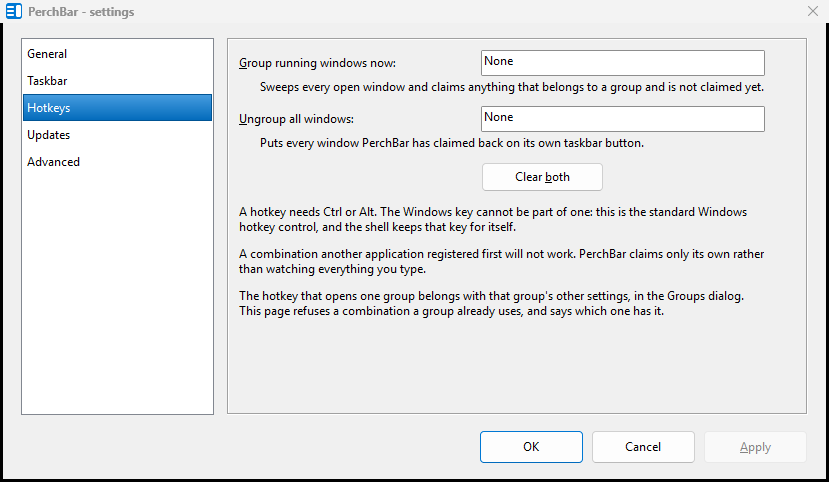Image resolution: width=829 pixels, height=482 pixels.
Task: Click the PerchBar app icon in title bar
Action: coord(14,11)
